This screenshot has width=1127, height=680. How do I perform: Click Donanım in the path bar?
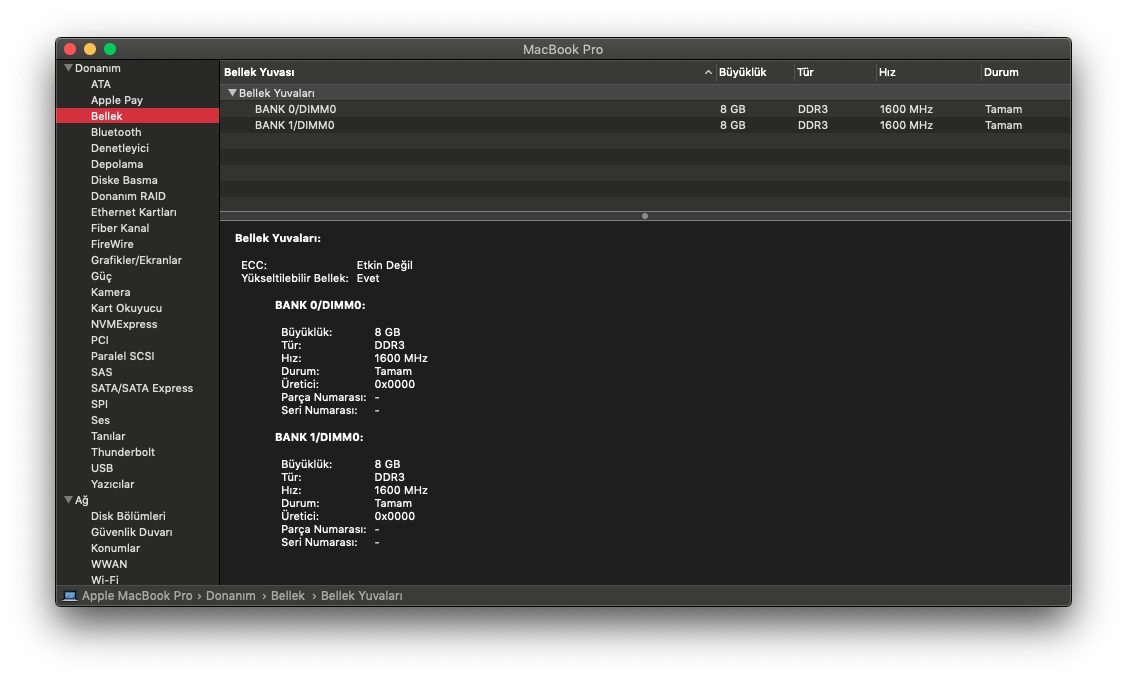coord(231,596)
